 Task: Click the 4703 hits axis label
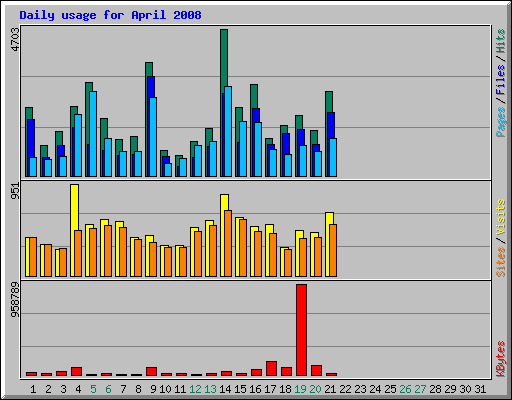(15, 40)
